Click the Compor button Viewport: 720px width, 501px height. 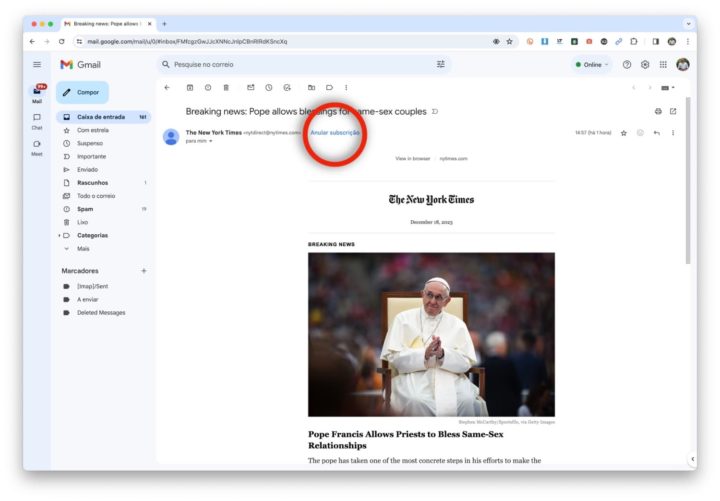pyautogui.click(x=83, y=92)
